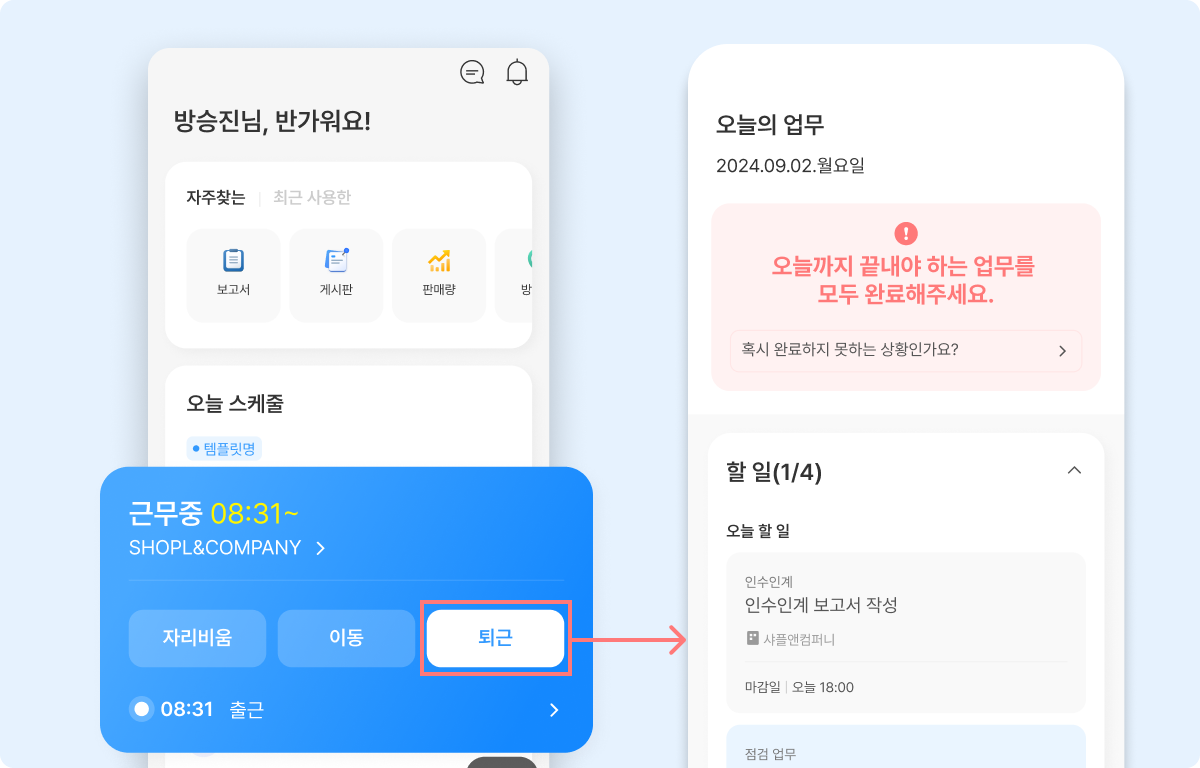Open the 판매량 sales chart icon

point(439,261)
